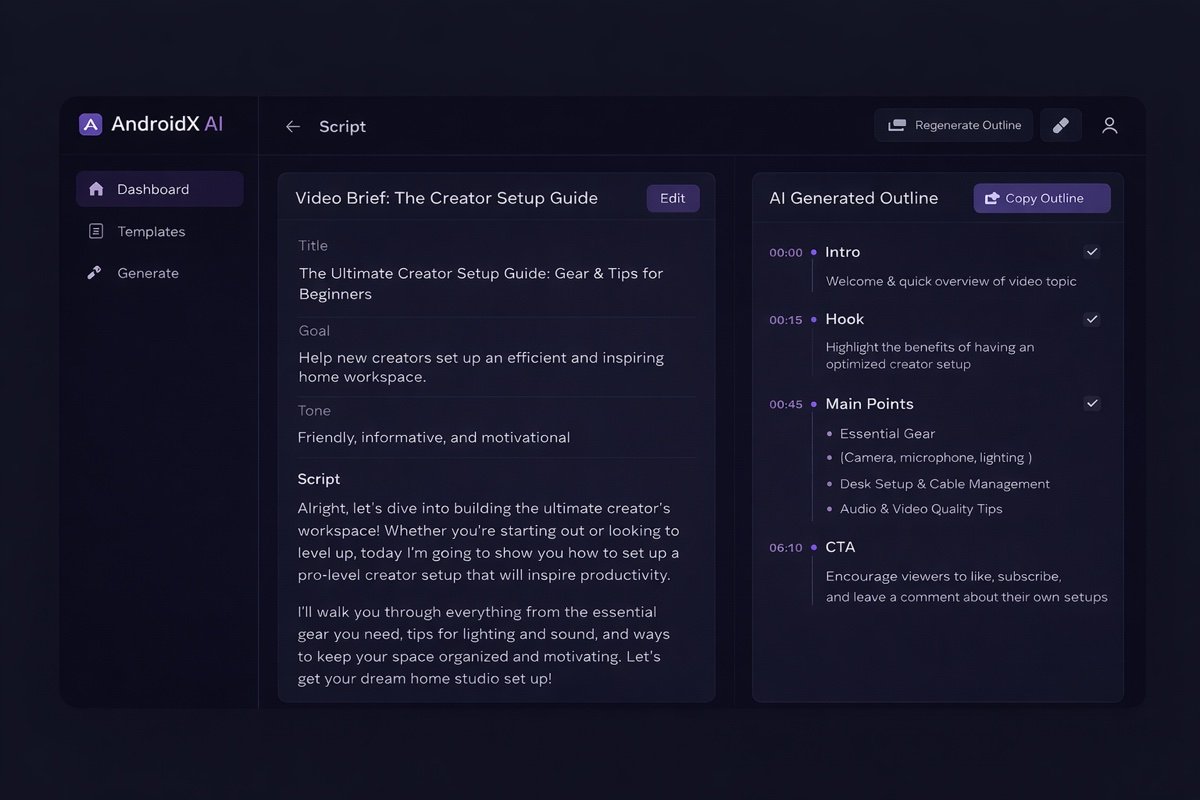Image resolution: width=1200 pixels, height=800 pixels.
Task: Click the video Title text field
Action: (481, 284)
